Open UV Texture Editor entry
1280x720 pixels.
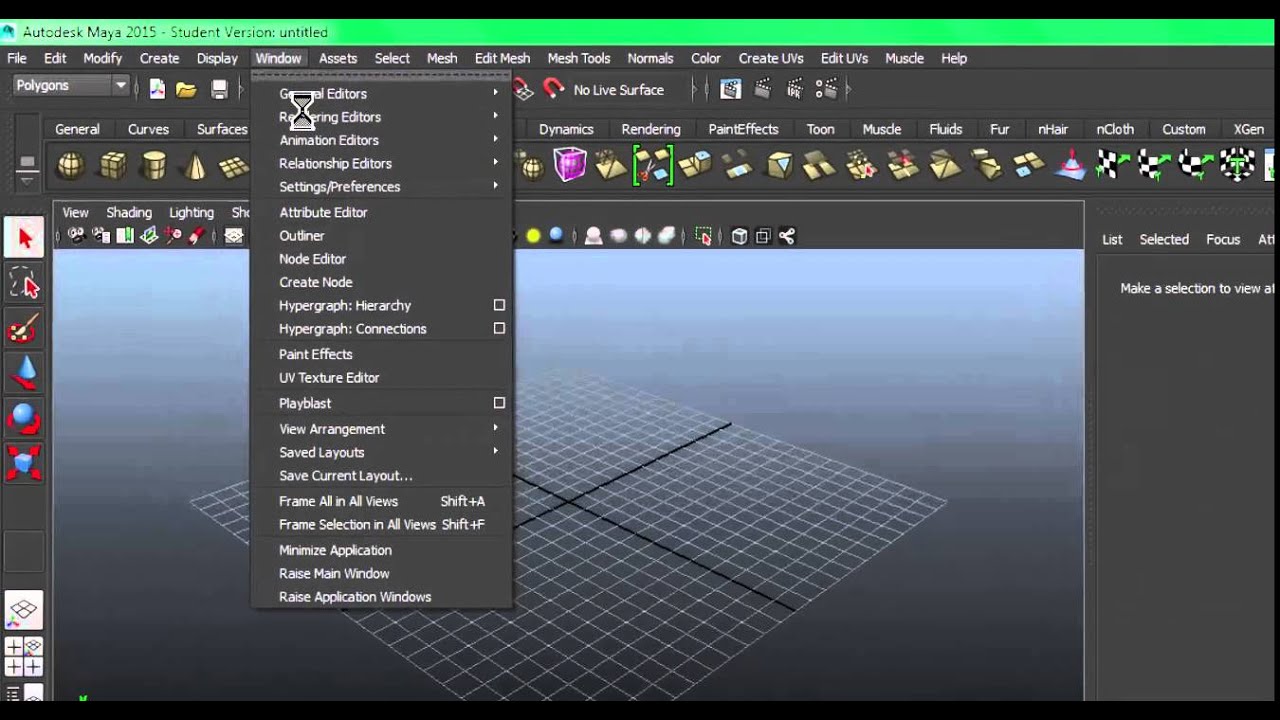[381, 378]
